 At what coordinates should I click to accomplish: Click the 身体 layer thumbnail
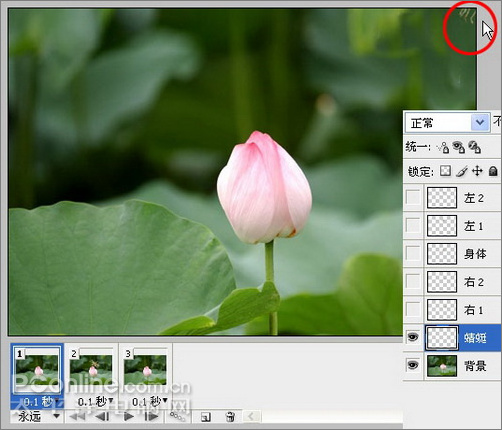442,254
